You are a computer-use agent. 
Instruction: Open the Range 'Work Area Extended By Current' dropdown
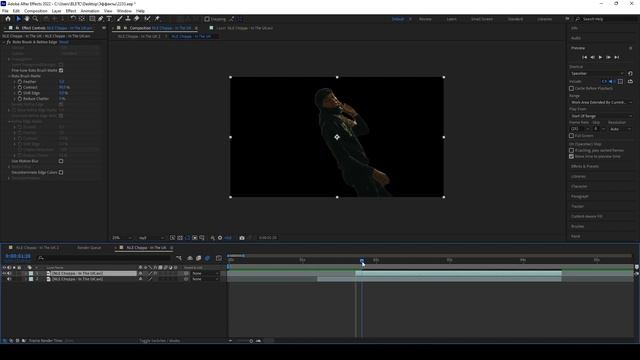point(601,102)
